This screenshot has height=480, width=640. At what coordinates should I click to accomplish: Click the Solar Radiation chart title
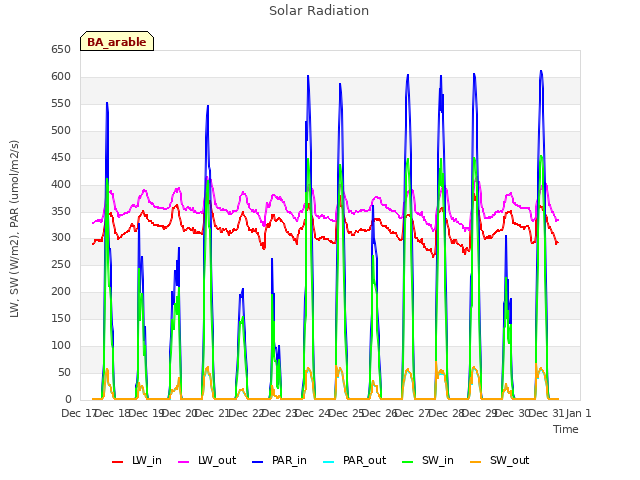pos(319,11)
